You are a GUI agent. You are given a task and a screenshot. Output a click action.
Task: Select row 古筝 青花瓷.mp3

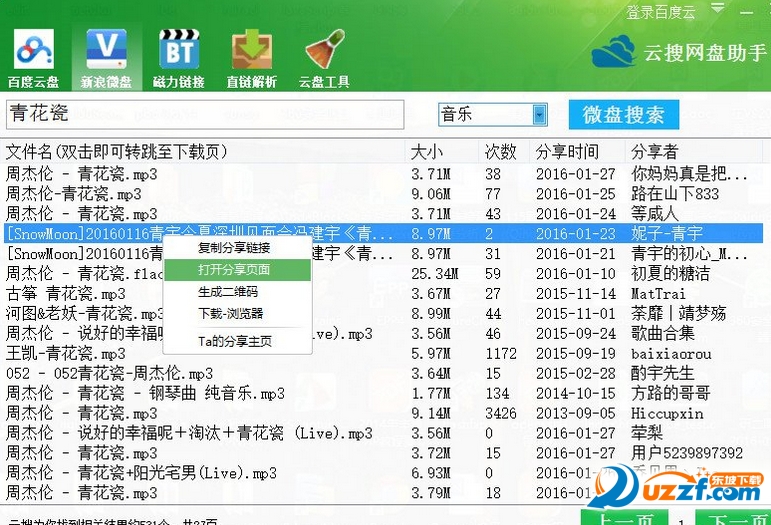(x=384, y=293)
